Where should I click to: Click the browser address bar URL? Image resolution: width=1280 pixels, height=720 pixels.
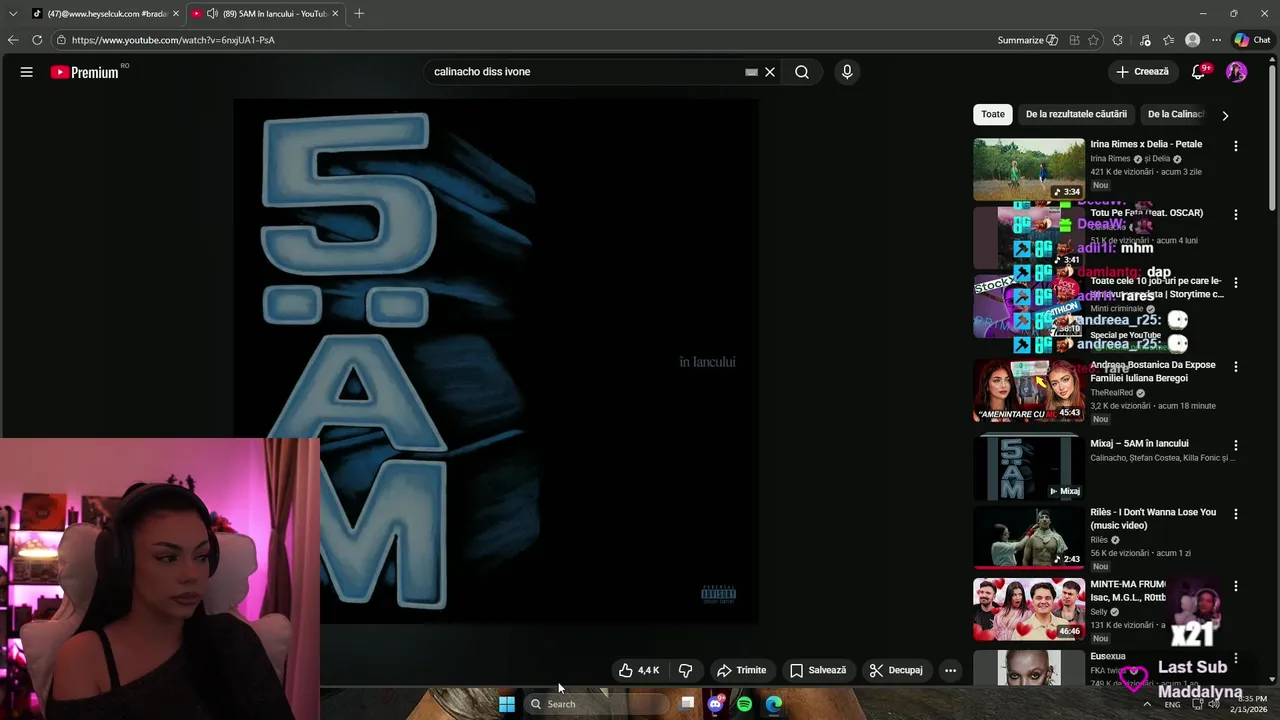point(173,40)
